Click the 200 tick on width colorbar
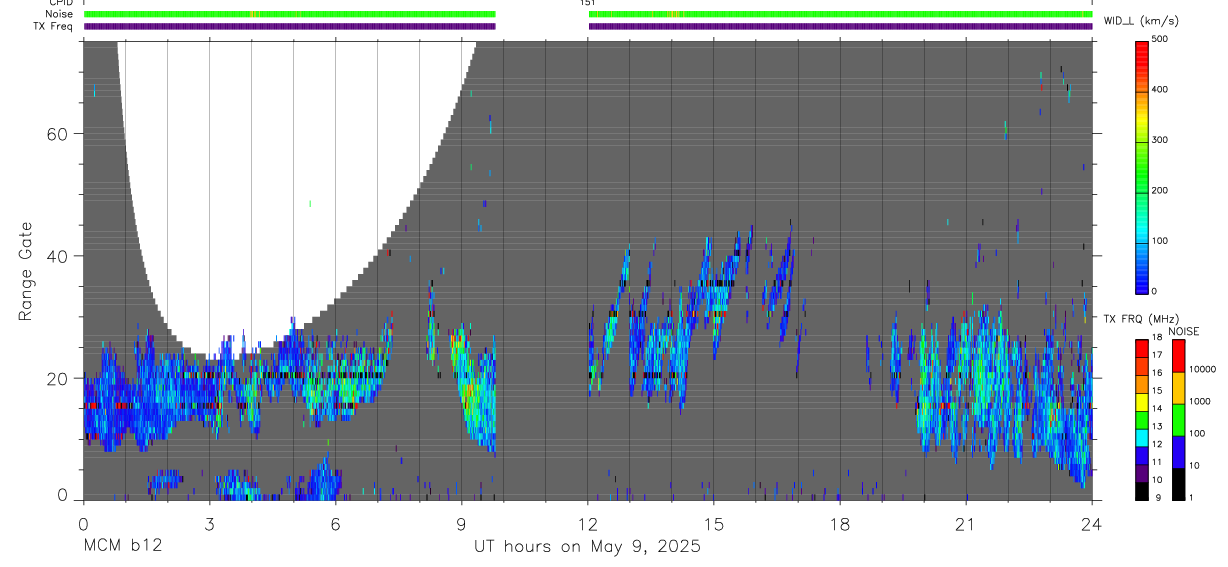Screen dimensions: 1228x567 (x=1160, y=191)
